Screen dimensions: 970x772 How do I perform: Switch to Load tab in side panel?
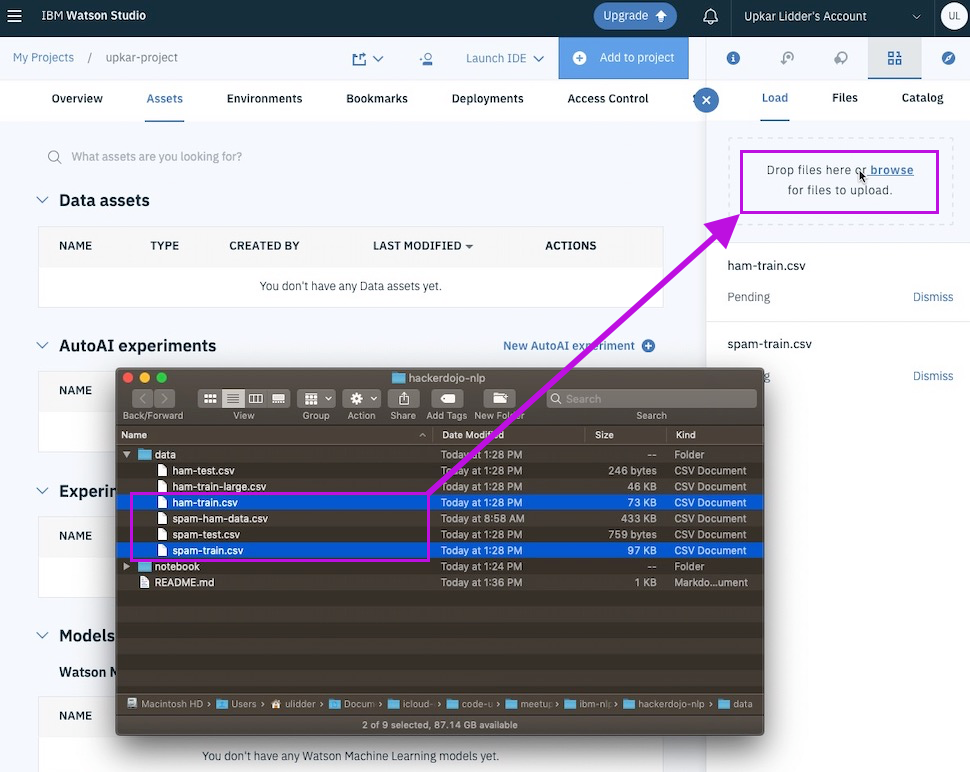click(775, 98)
